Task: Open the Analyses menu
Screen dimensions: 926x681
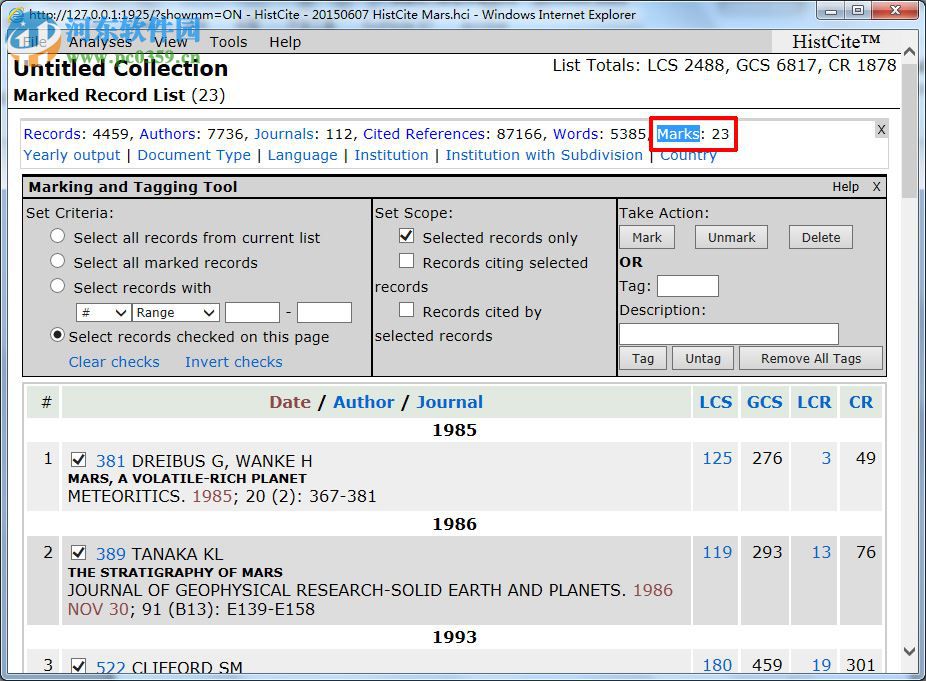Action: click(x=100, y=42)
